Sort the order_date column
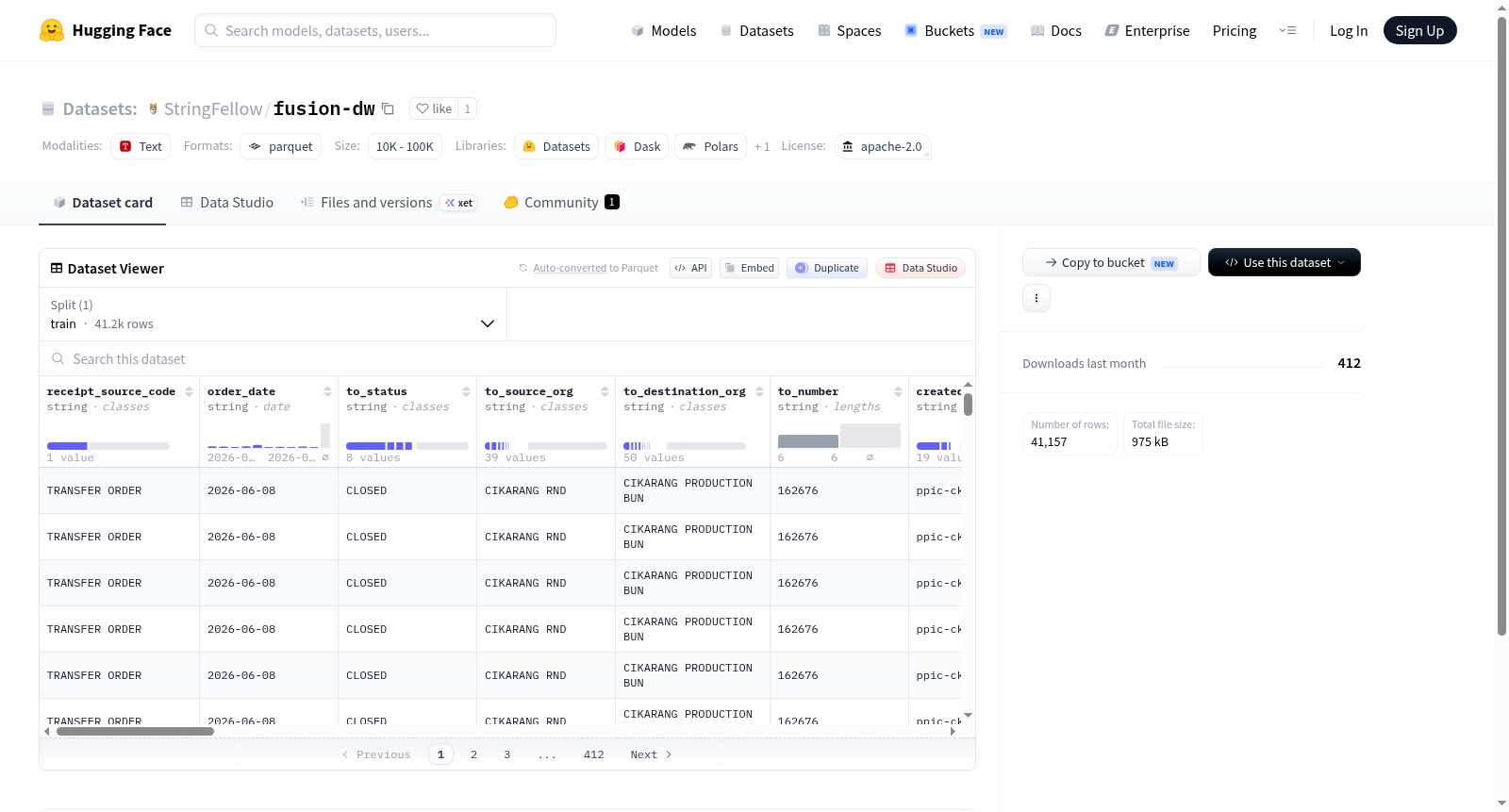The height and width of the screenshot is (812, 1509). [327, 391]
